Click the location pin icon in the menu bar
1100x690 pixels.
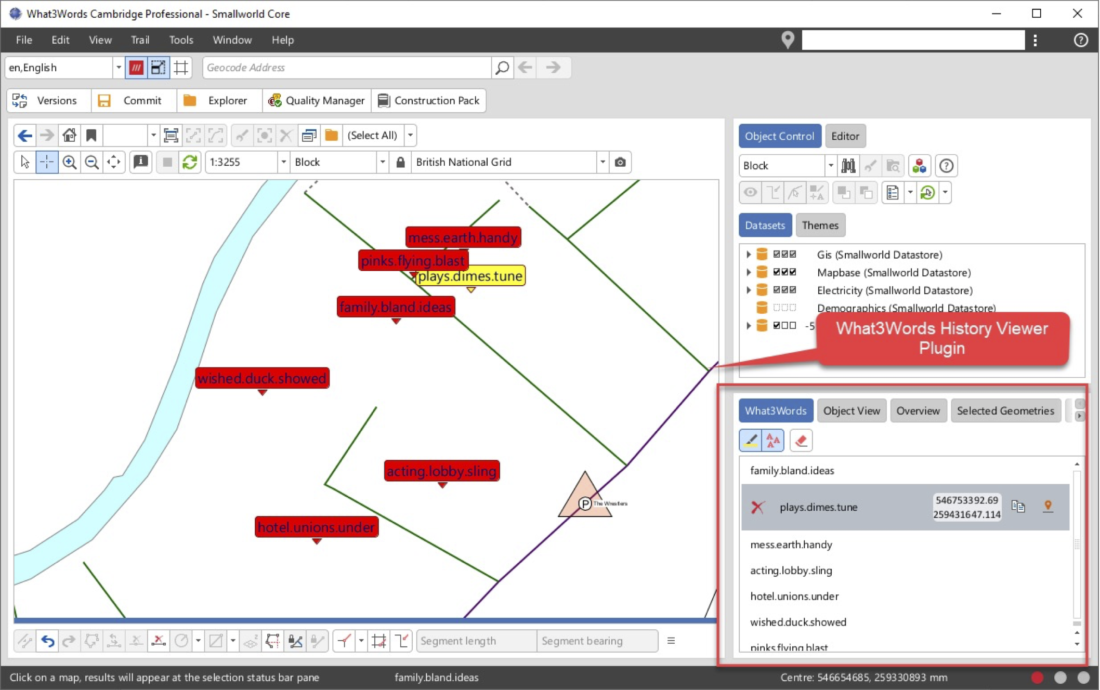[788, 40]
